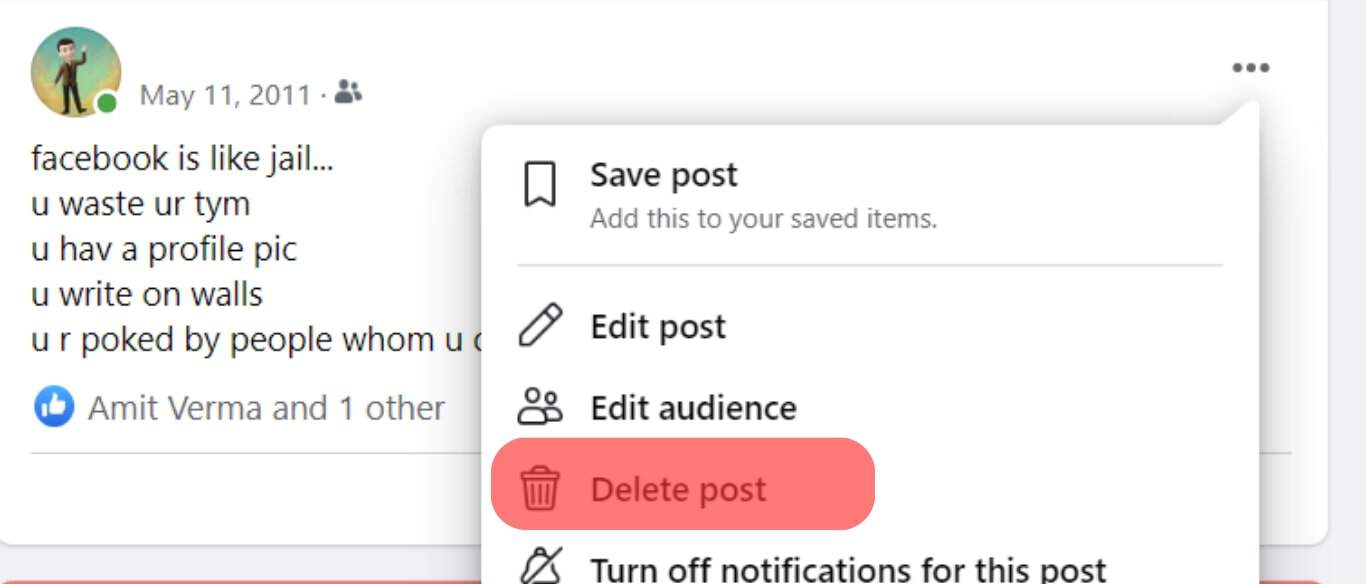Open the three-dot post options menu
1366x584 pixels.
pyautogui.click(x=1251, y=68)
